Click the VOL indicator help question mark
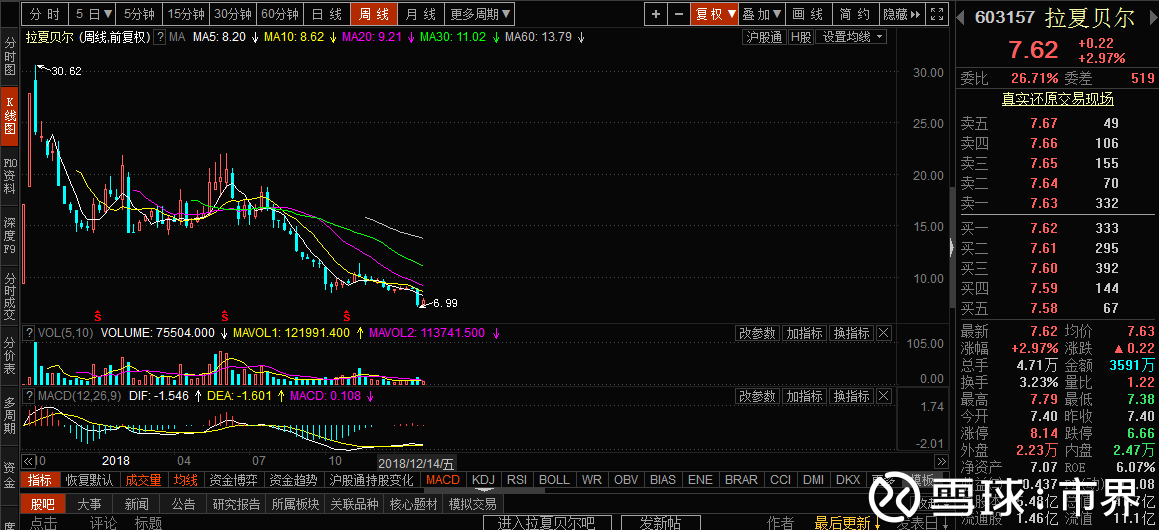This screenshot has width=1159, height=530. pos(30,333)
